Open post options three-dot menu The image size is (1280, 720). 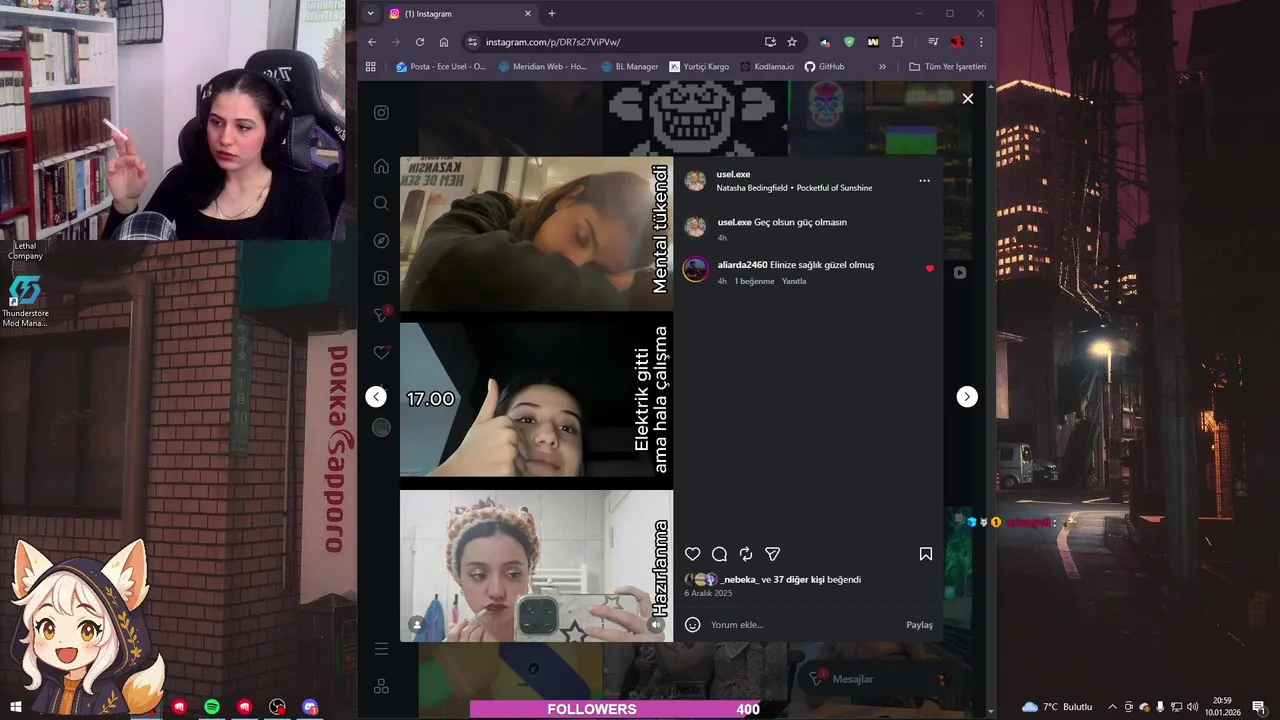click(x=924, y=181)
